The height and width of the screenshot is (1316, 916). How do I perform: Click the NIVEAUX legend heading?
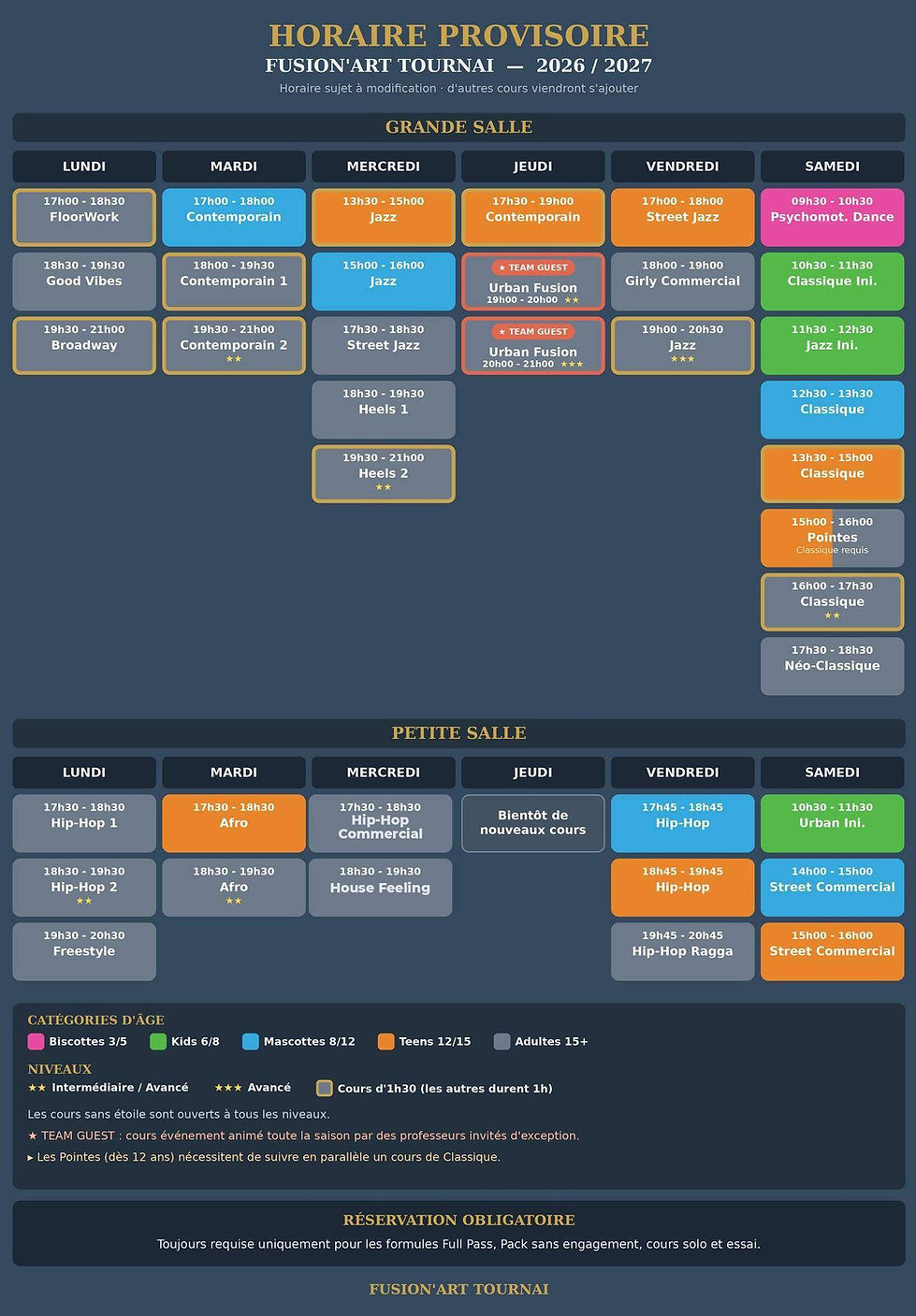(x=60, y=1069)
